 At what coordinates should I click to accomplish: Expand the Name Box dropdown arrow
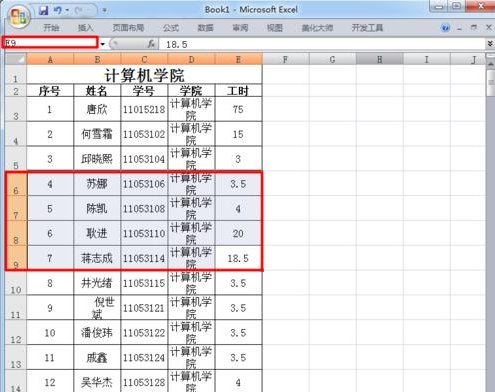pyautogui.click(x=103, y=44)
